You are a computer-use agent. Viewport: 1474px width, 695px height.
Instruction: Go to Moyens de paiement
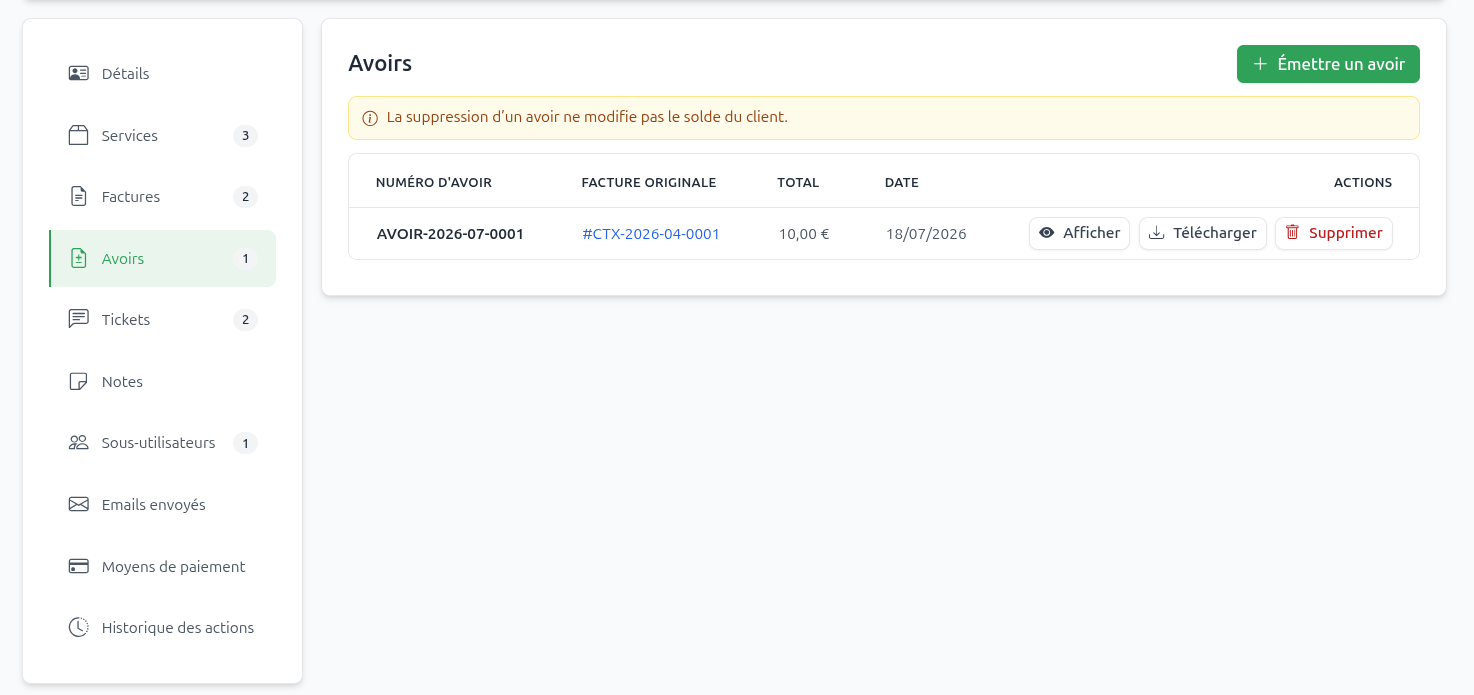coord(162,566)
